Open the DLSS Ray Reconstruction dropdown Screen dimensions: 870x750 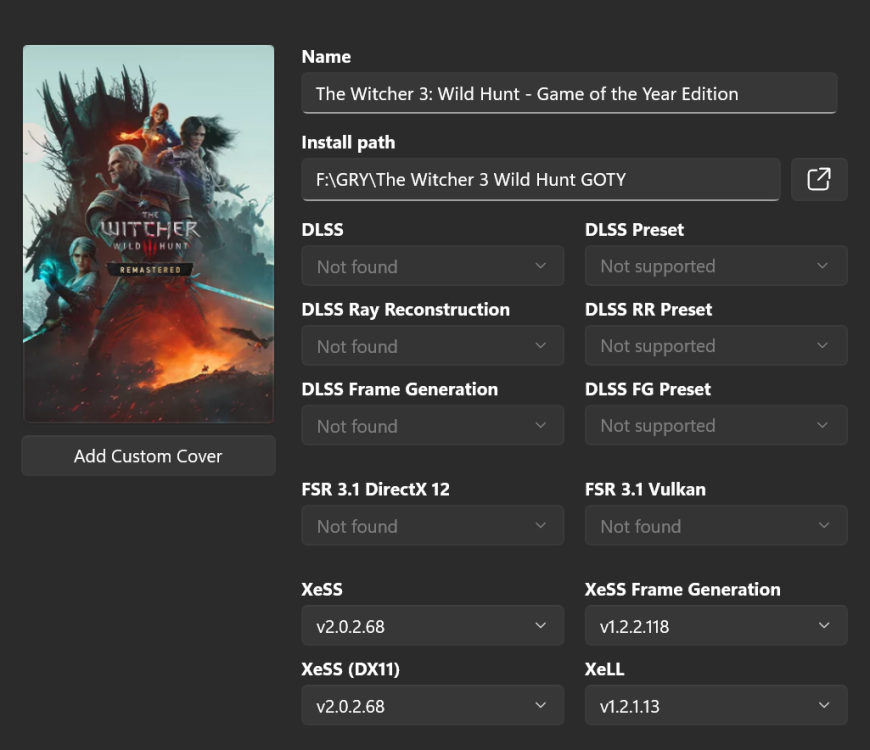(433, 346)
